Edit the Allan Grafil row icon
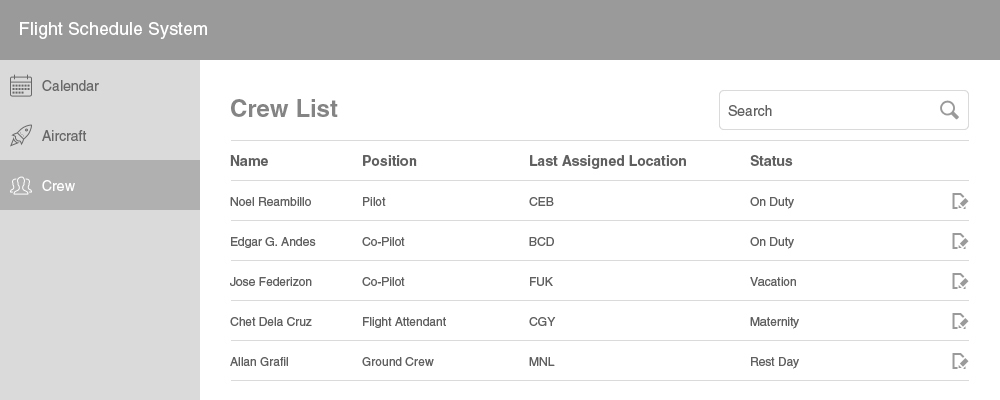 960,362
